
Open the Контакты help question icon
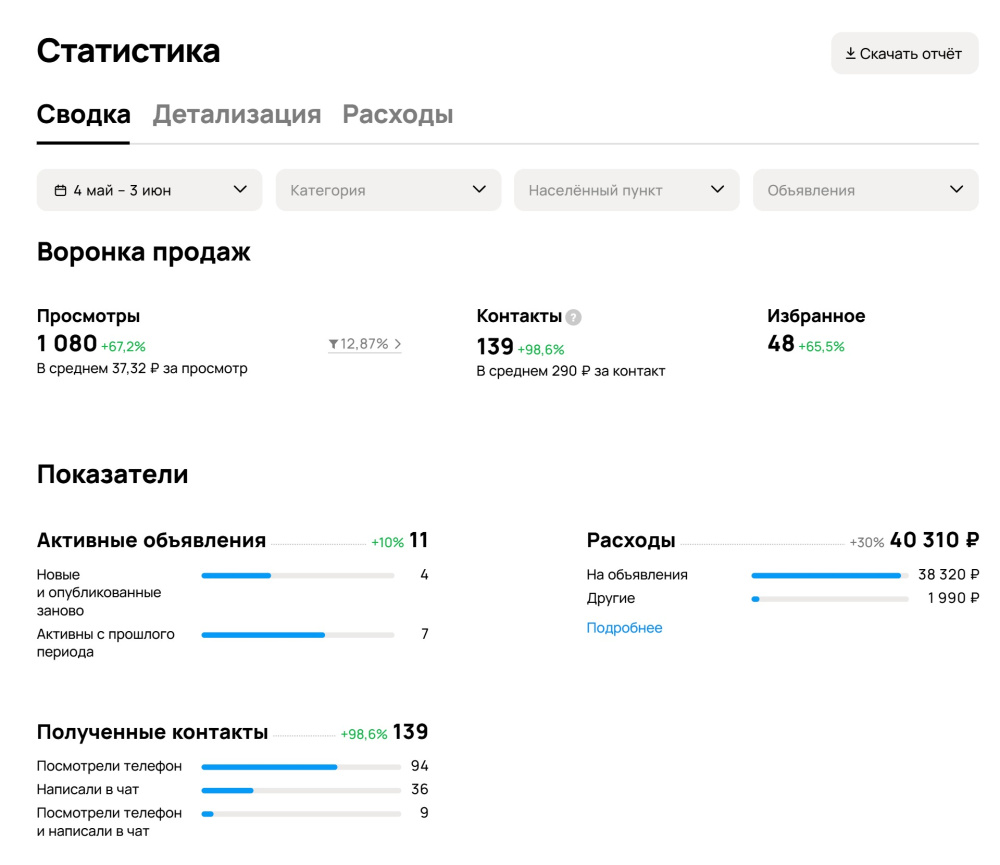click(x=573, y=317)
